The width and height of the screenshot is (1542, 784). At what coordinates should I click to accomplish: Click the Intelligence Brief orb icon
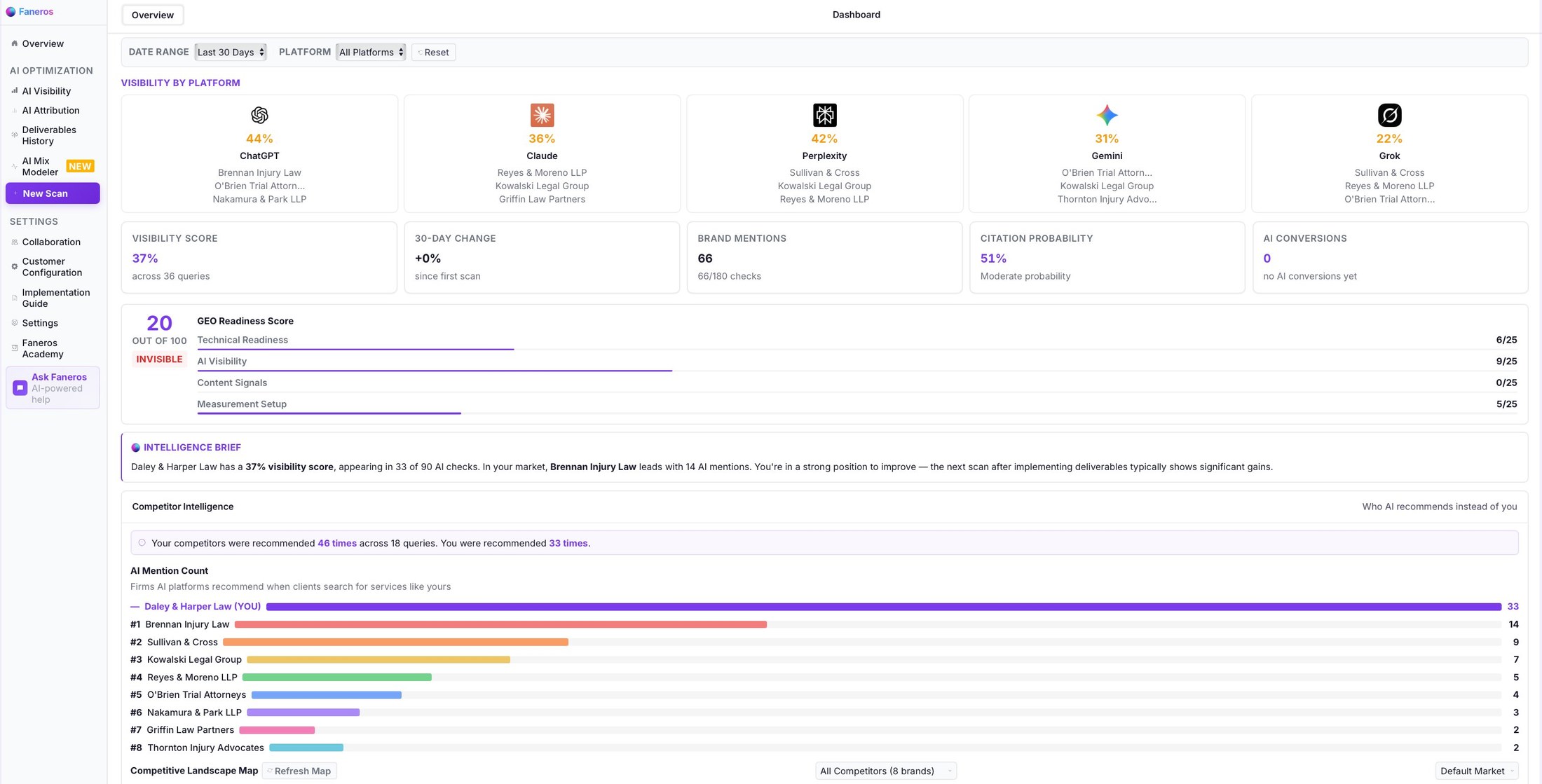[x=136, y=448]
